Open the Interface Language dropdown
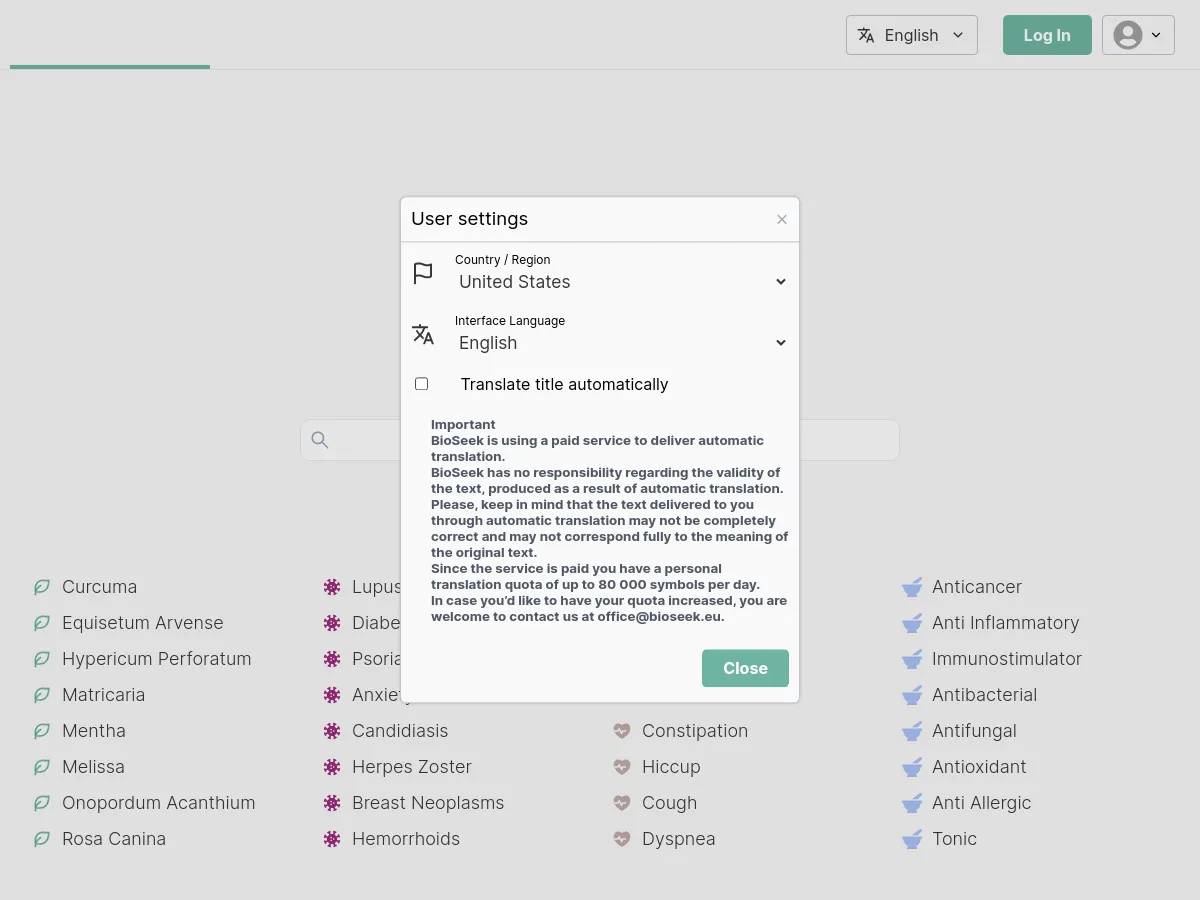This screenshot has width=1200, height=900. coord(620,343)
